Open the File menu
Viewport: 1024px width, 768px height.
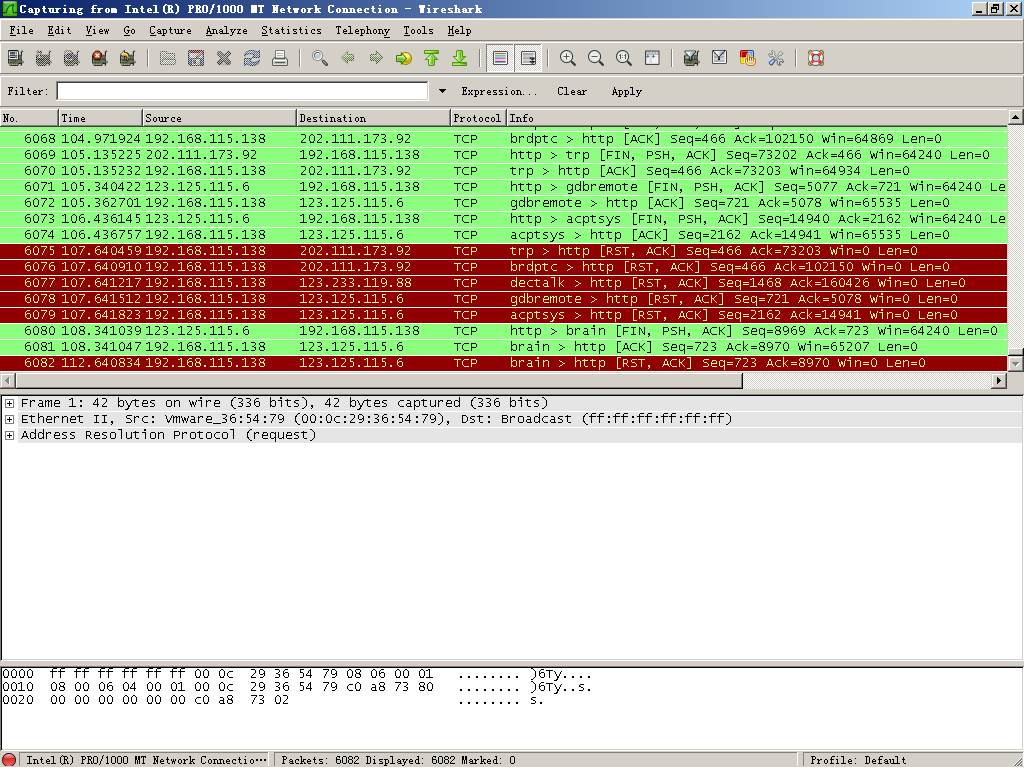[x=21, y=30]
